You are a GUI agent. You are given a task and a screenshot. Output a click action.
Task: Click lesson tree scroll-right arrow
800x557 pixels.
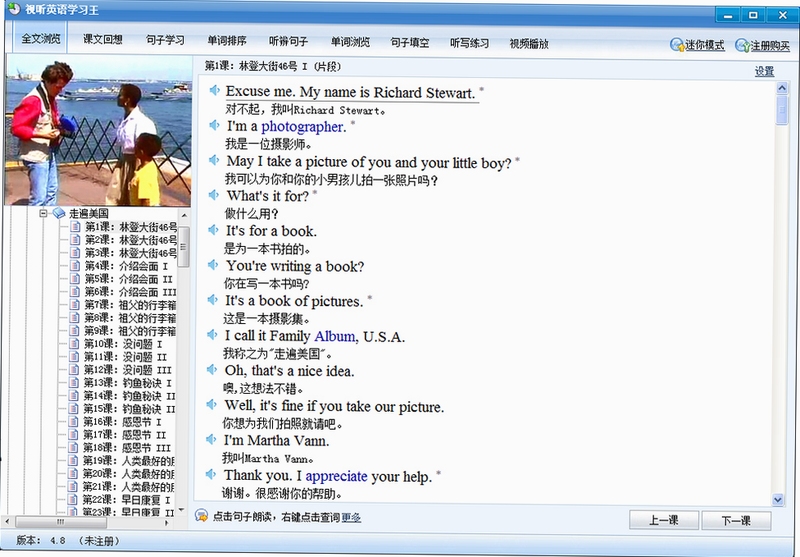[167, 523]
